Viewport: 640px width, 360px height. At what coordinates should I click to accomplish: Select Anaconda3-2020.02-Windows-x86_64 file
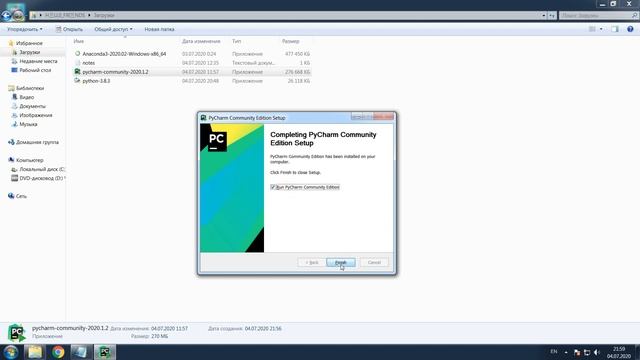pos(124,54)
